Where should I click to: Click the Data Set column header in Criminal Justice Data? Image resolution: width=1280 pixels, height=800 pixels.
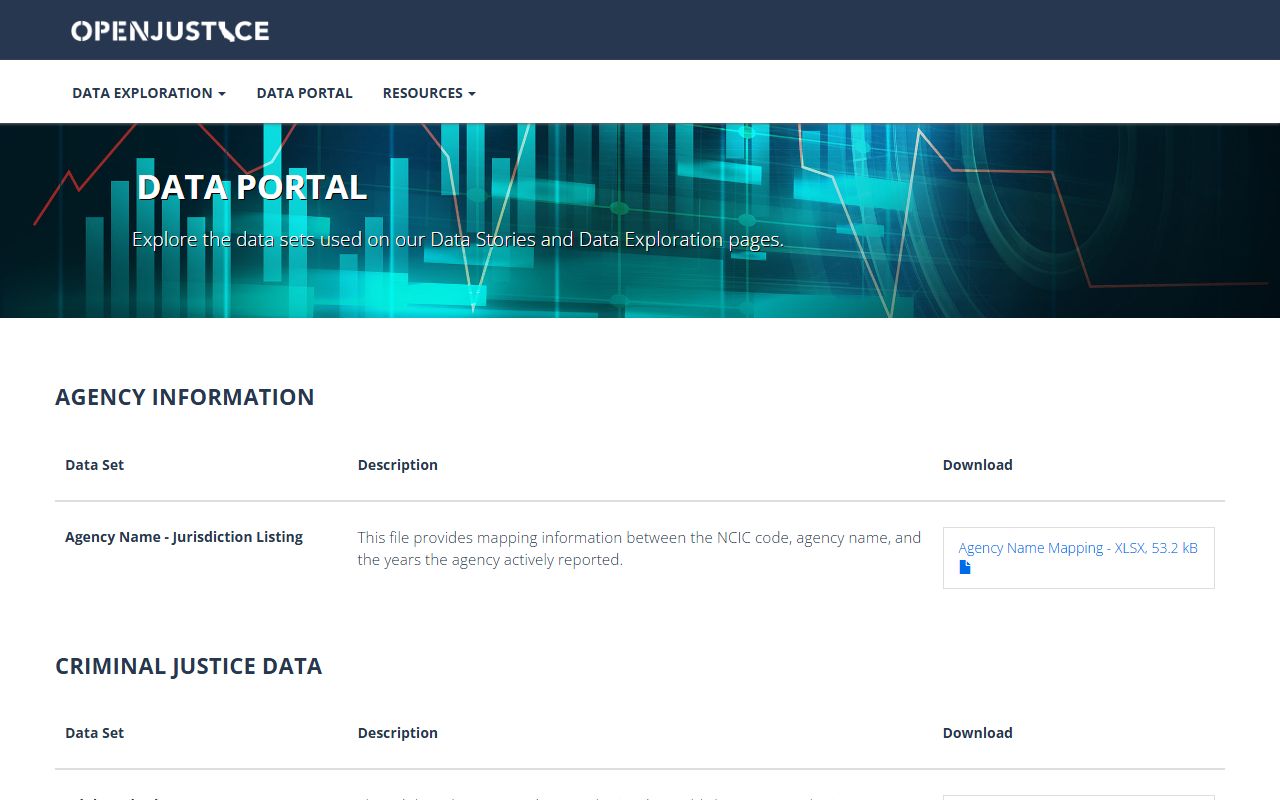[95, 733]
